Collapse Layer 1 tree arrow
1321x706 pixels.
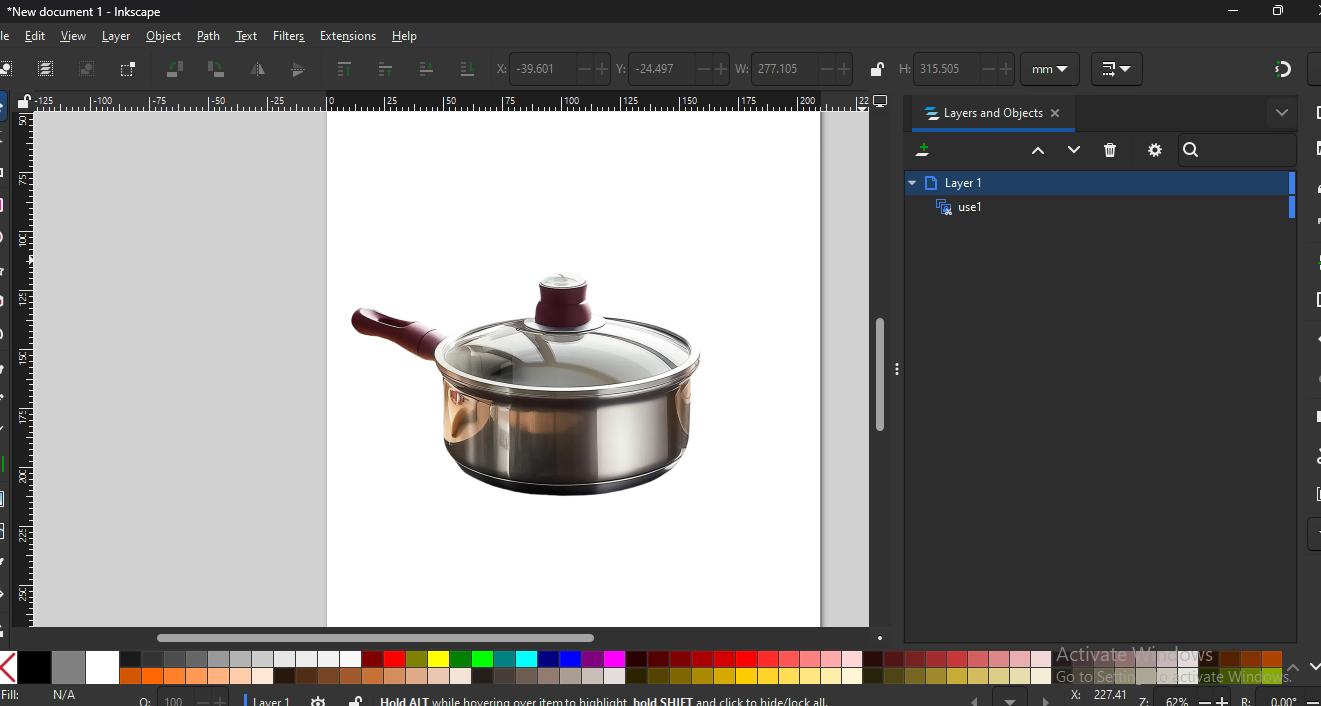point(912,183)
